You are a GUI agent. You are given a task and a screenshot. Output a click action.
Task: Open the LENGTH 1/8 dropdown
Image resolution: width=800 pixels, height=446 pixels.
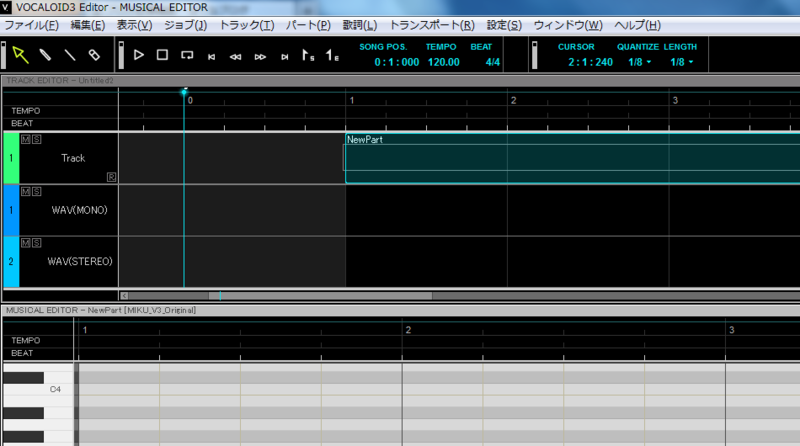[682, 62]
